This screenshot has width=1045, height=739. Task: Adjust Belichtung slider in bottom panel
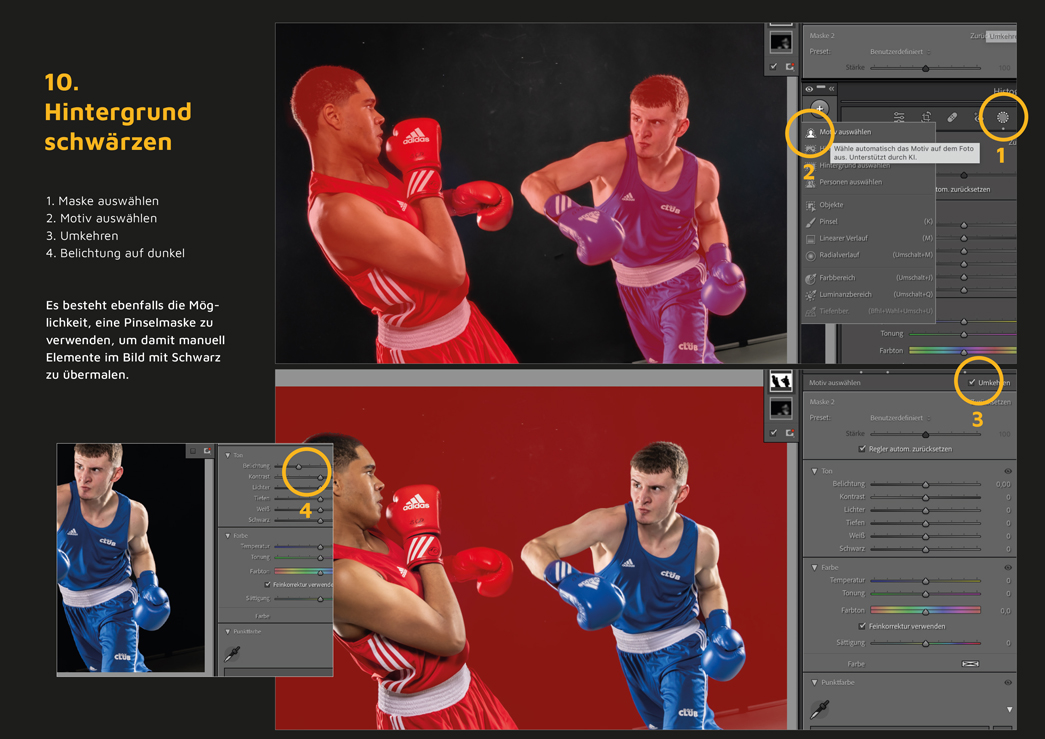point(925,484)
